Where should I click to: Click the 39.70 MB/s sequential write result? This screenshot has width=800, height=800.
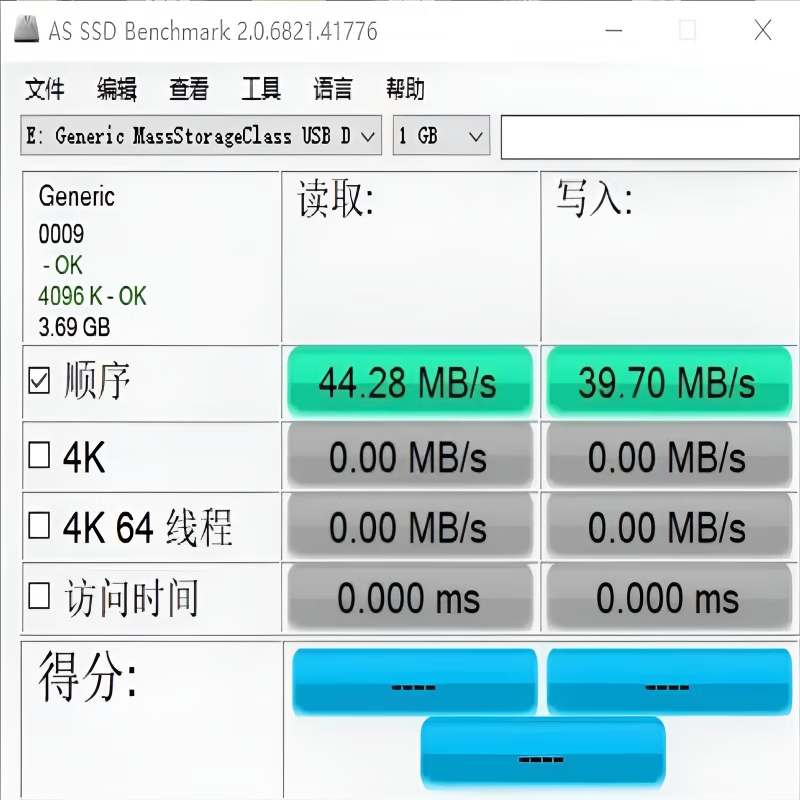coord(669,381)
